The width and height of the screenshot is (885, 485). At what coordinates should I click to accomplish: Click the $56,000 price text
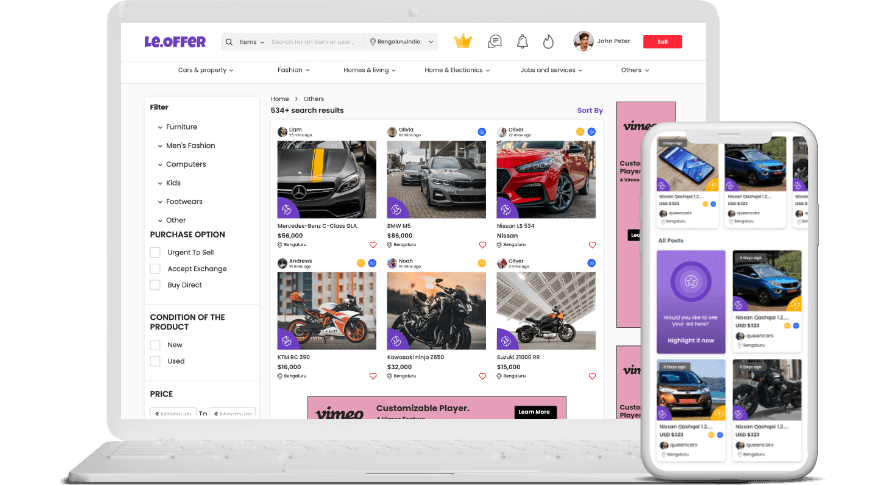(x=290, y=235)
